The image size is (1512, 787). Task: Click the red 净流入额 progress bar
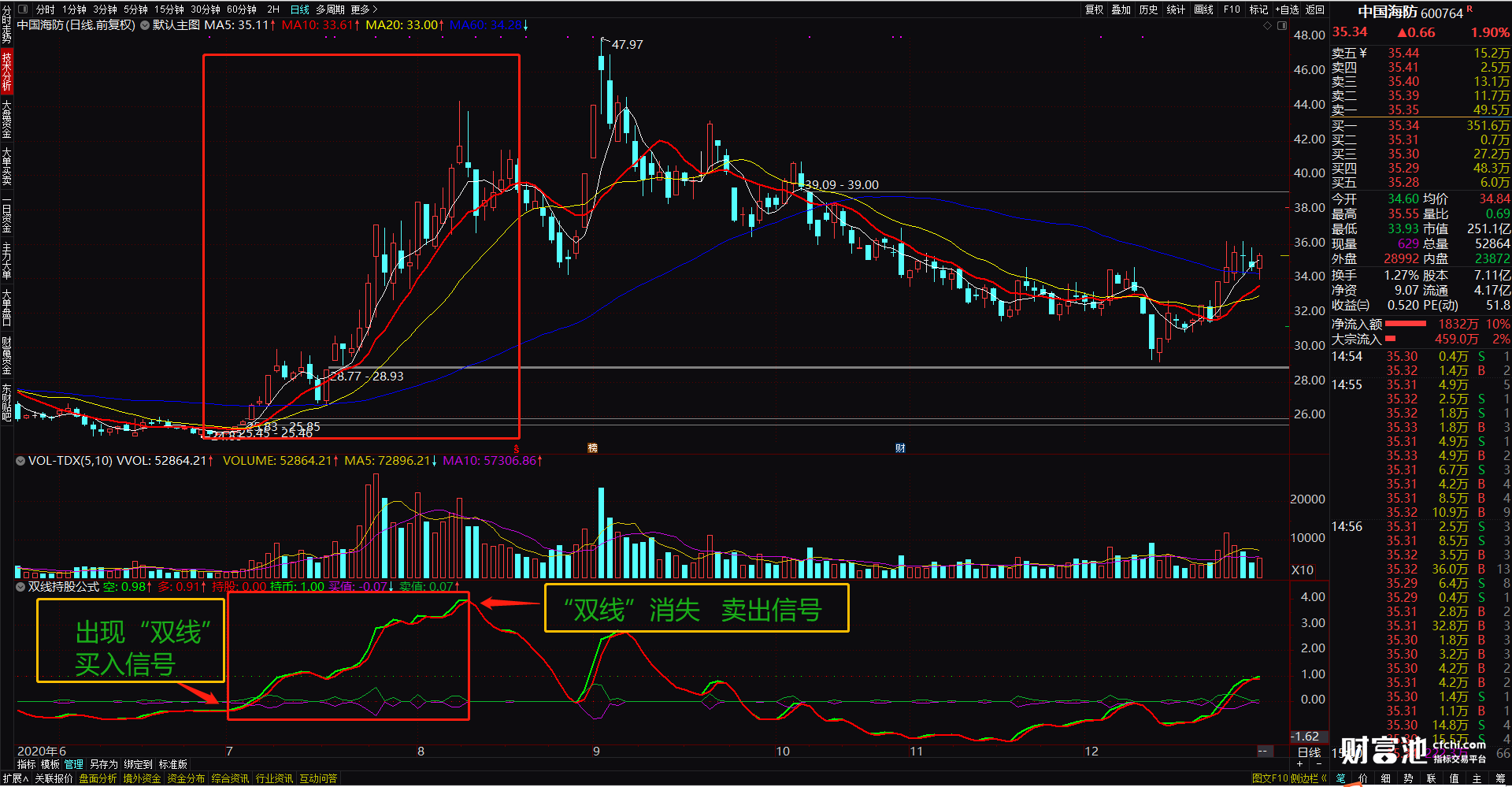[1406, 324]
